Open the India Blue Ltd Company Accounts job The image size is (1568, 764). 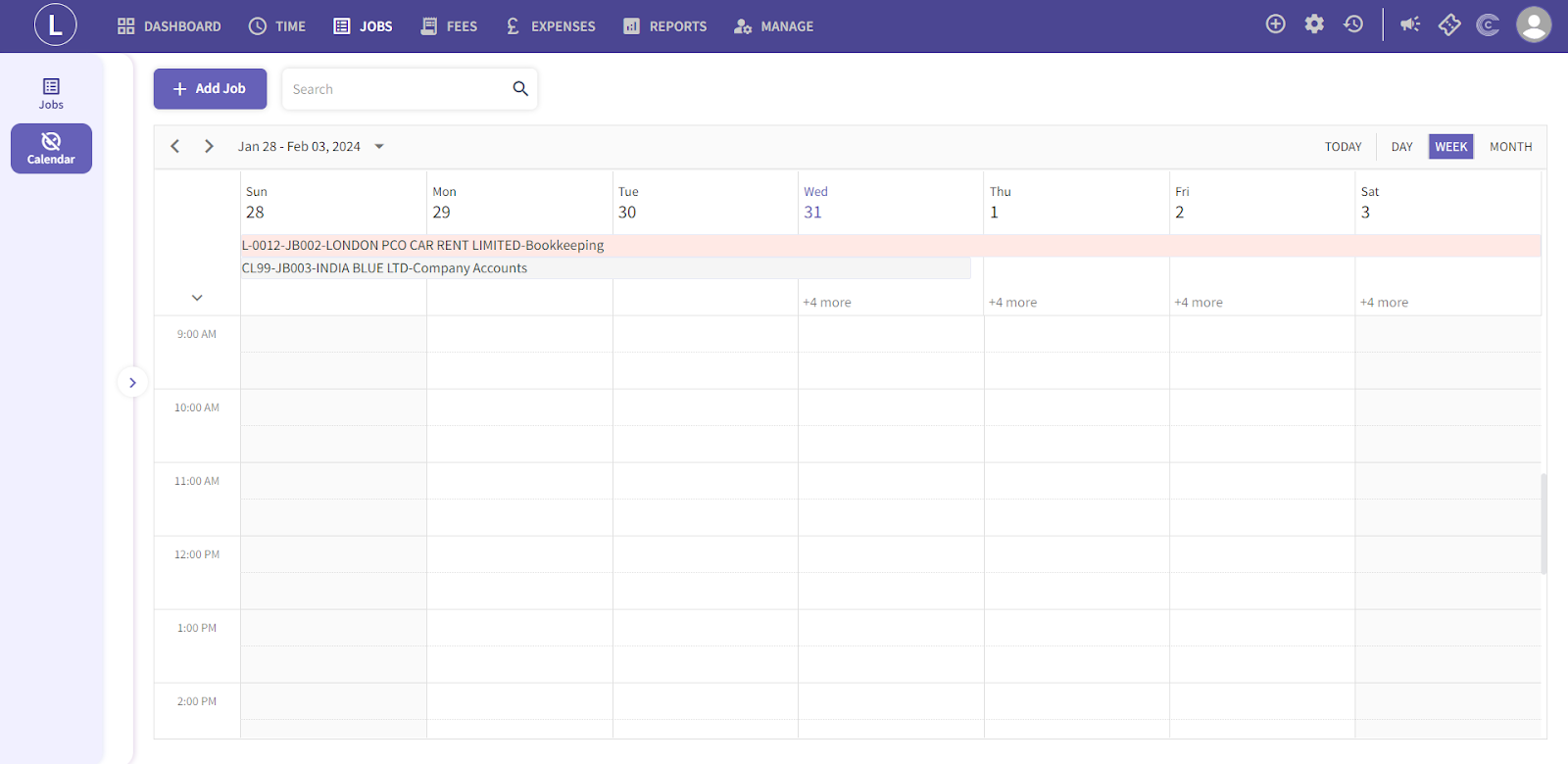606,268
